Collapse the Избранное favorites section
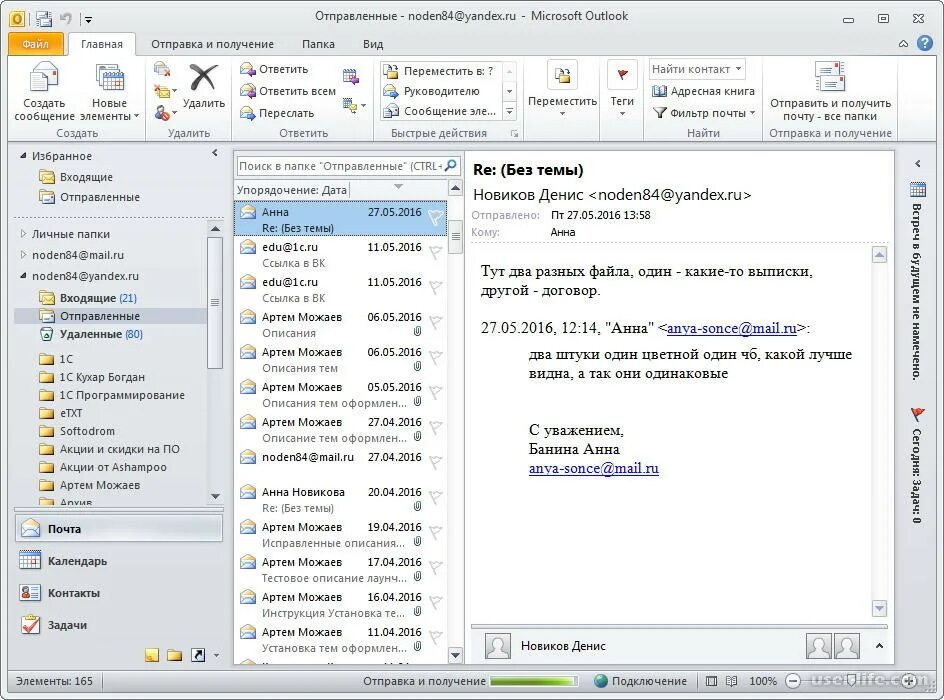The height and width of the screenshot is (700, 944). (23, 155)
